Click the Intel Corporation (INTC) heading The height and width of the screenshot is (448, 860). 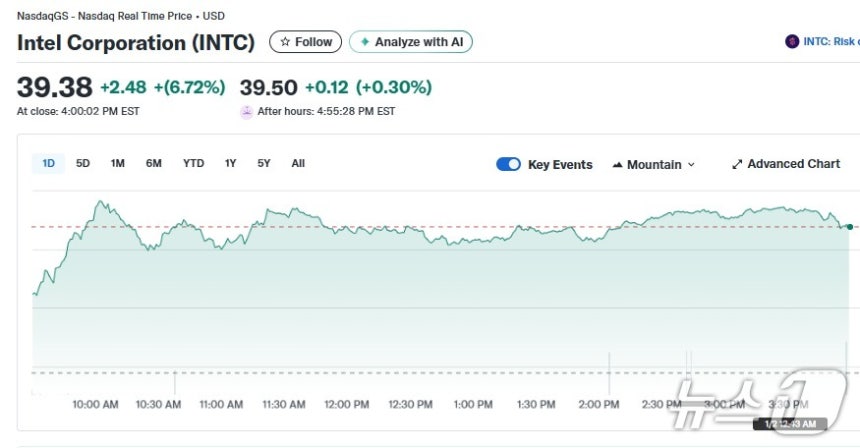click(x=136, y=43)
